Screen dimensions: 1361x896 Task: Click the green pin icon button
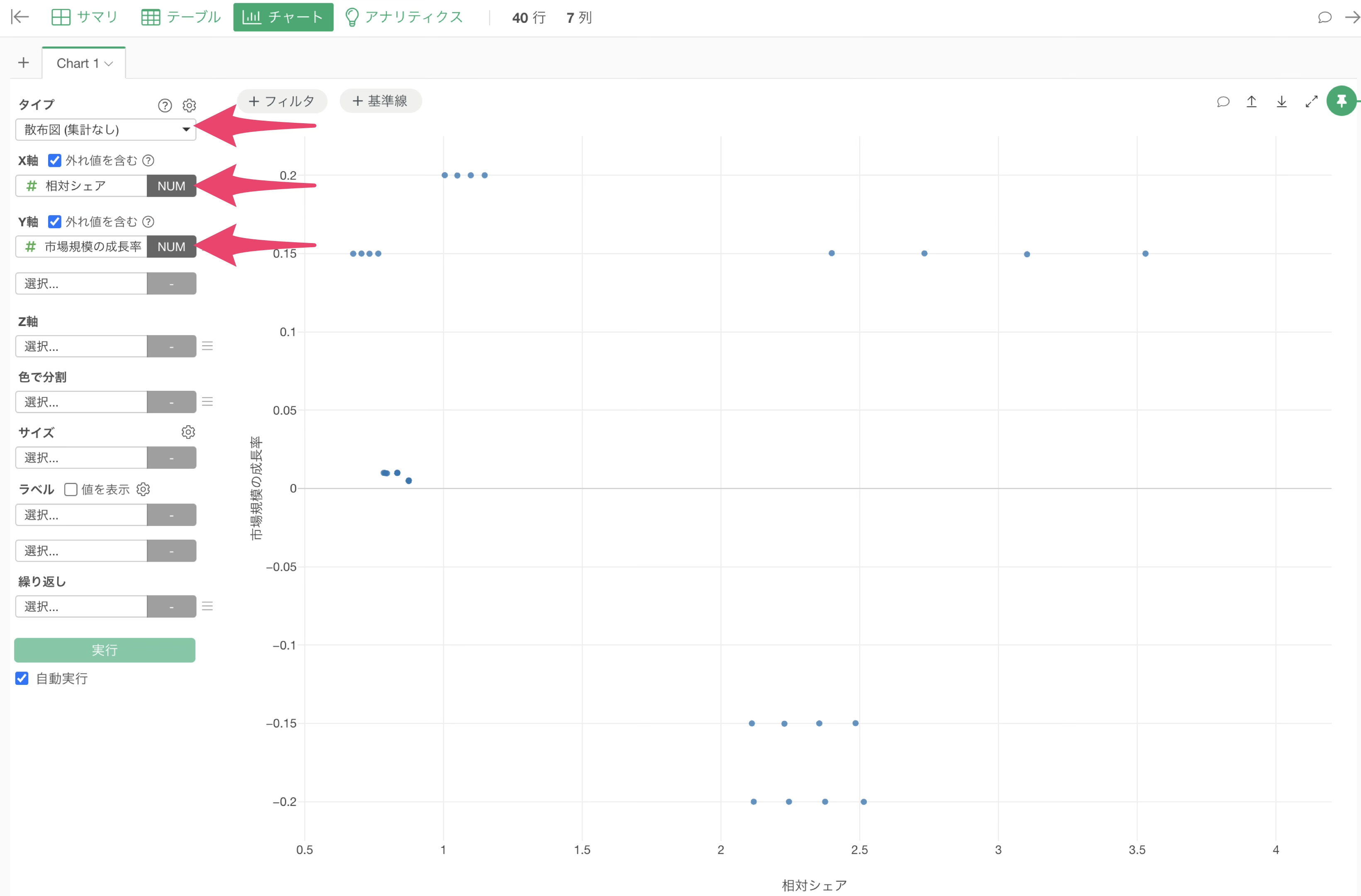(x=1341, y=101)
